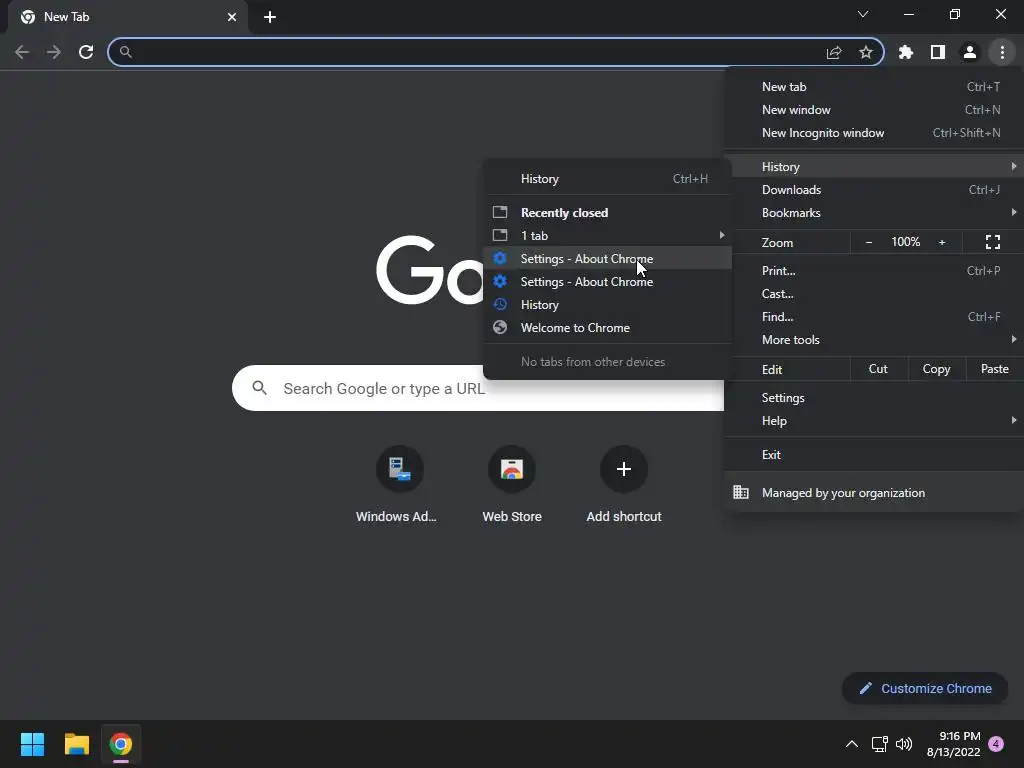Open a New Incognito window

coord(874,133)
